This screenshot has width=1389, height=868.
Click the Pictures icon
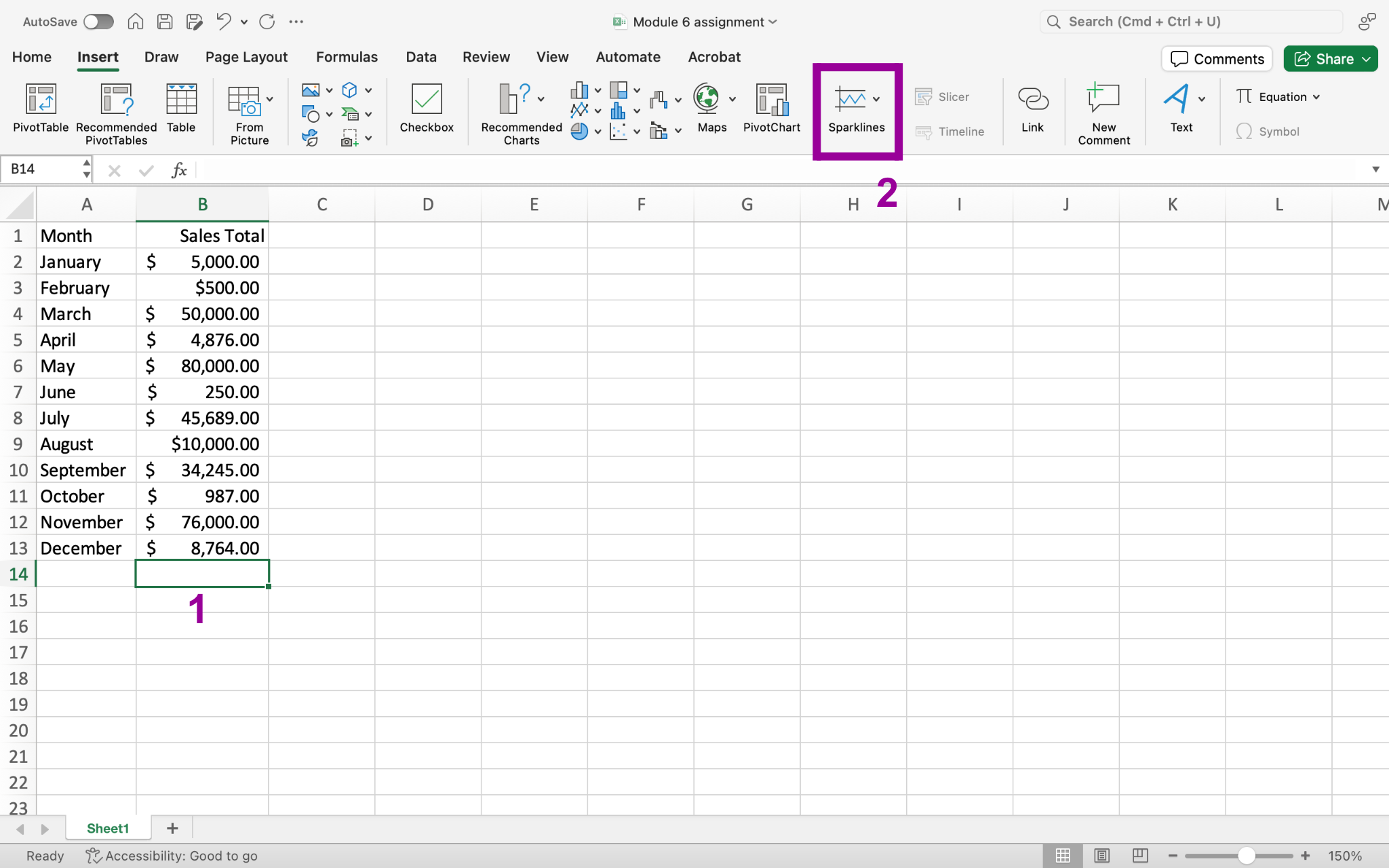click(311, 90)
